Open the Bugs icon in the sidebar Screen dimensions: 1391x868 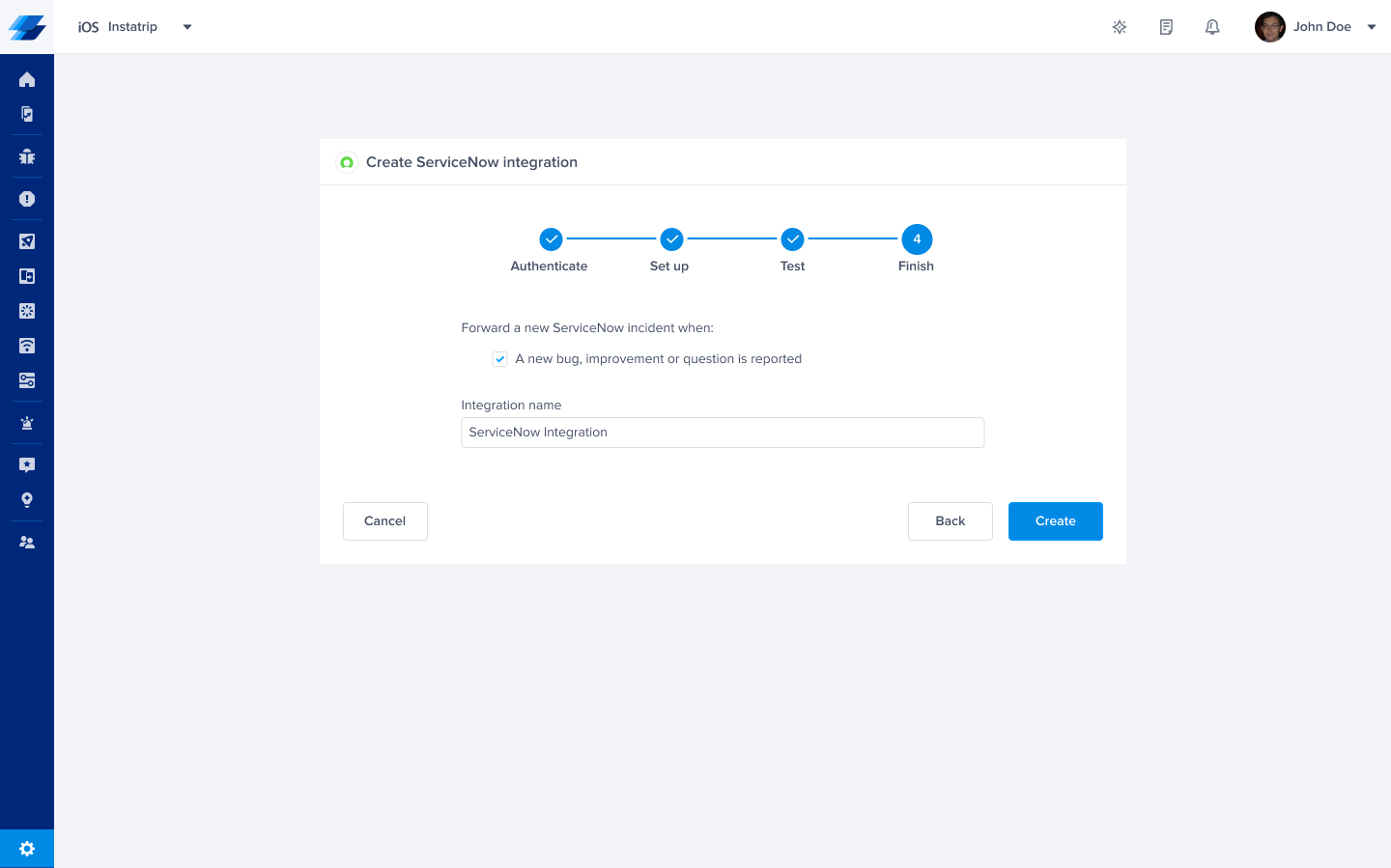(x=27, y=156)
